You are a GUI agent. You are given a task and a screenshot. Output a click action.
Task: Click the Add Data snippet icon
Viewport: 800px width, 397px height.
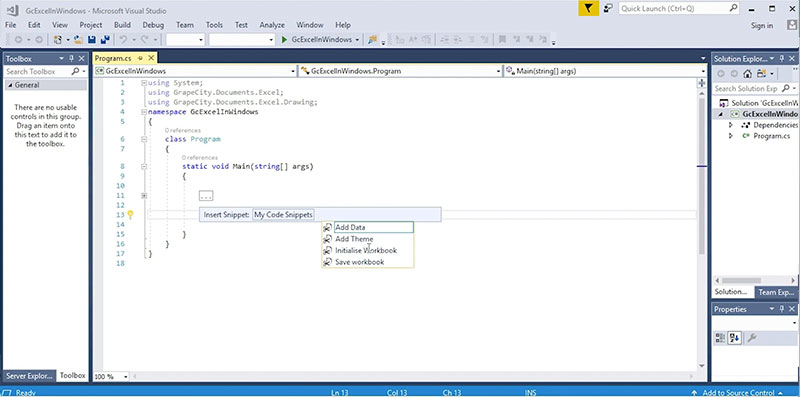[327, 228]
